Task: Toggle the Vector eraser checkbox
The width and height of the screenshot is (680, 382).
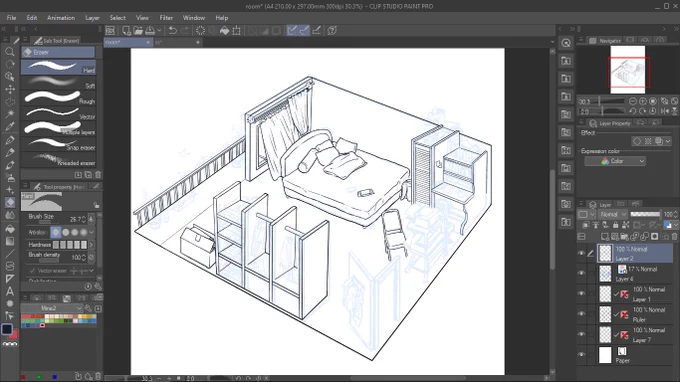Action: [33, 271]
